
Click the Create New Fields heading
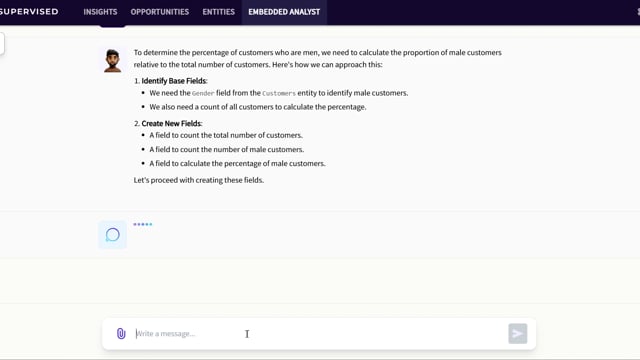tap(172, 123)
